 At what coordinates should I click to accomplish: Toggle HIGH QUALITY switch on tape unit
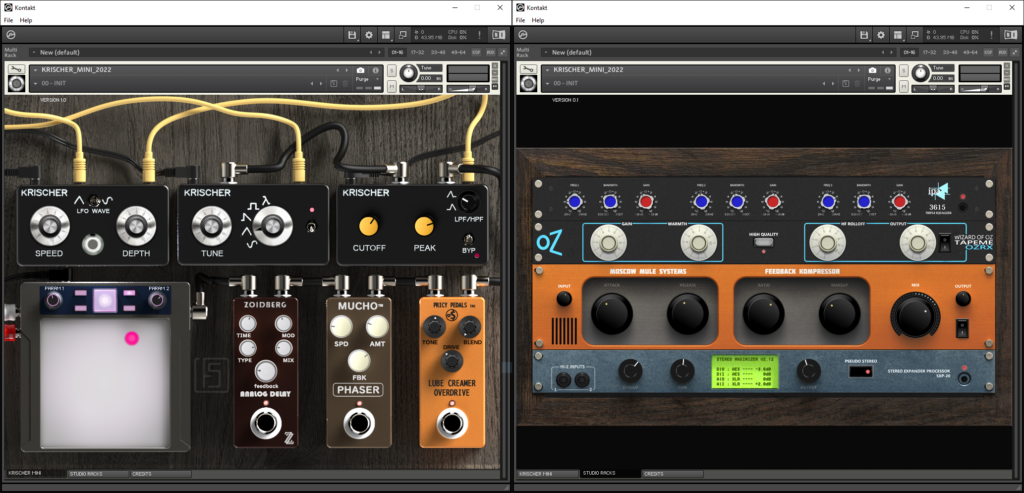(x=763, y=243)
